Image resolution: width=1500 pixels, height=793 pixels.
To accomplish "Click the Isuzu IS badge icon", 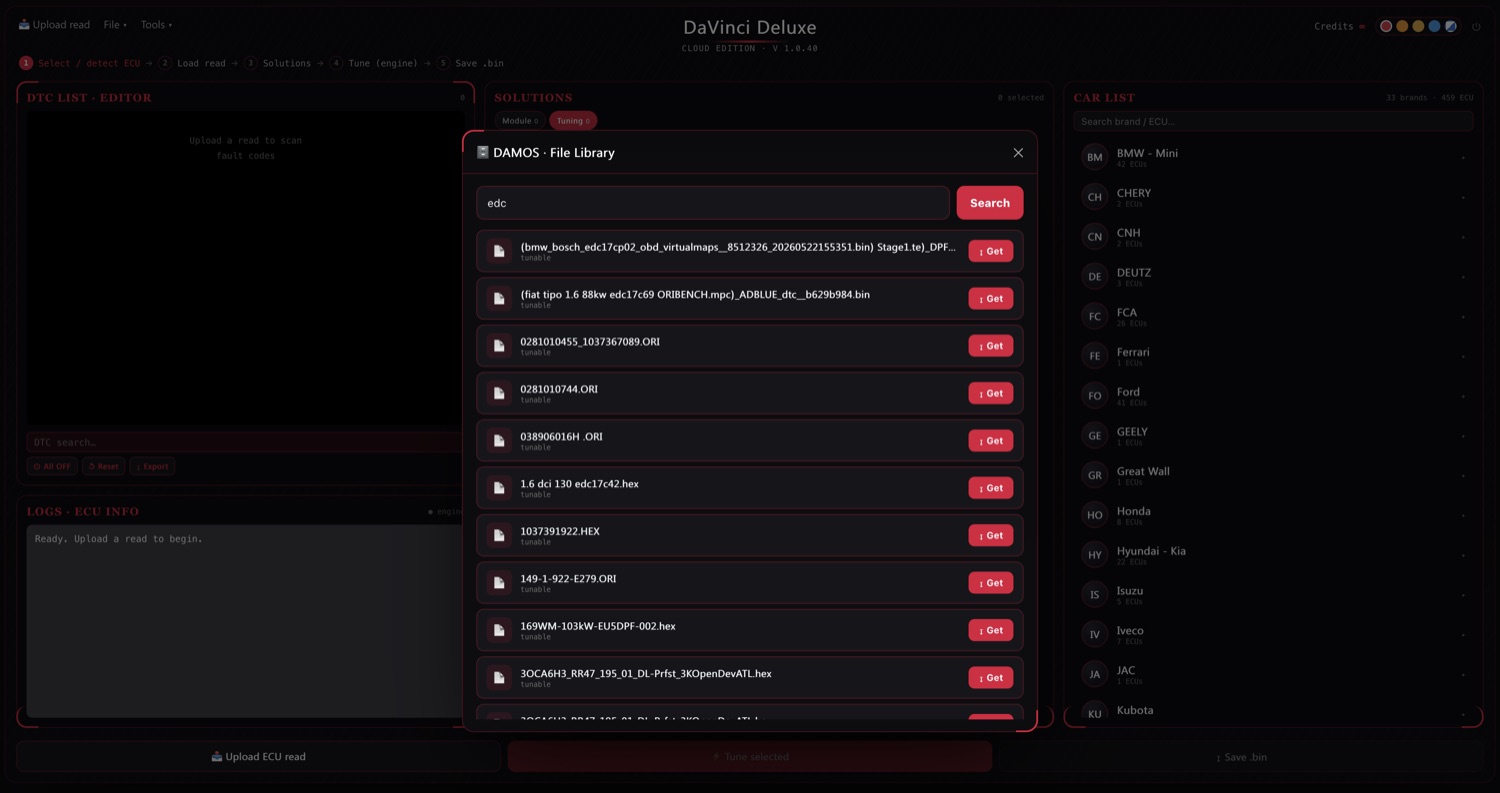I will tap(1095, 595).
